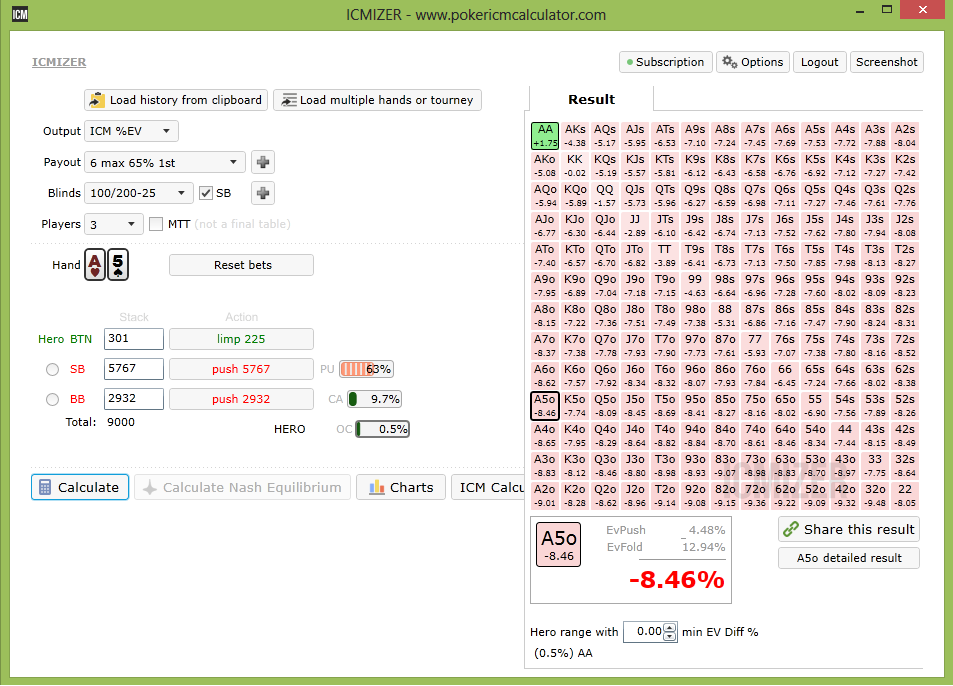This screenshot has height=686, width=953.
Task: Click the large A5o hand tile
Action: click(559, 544)
